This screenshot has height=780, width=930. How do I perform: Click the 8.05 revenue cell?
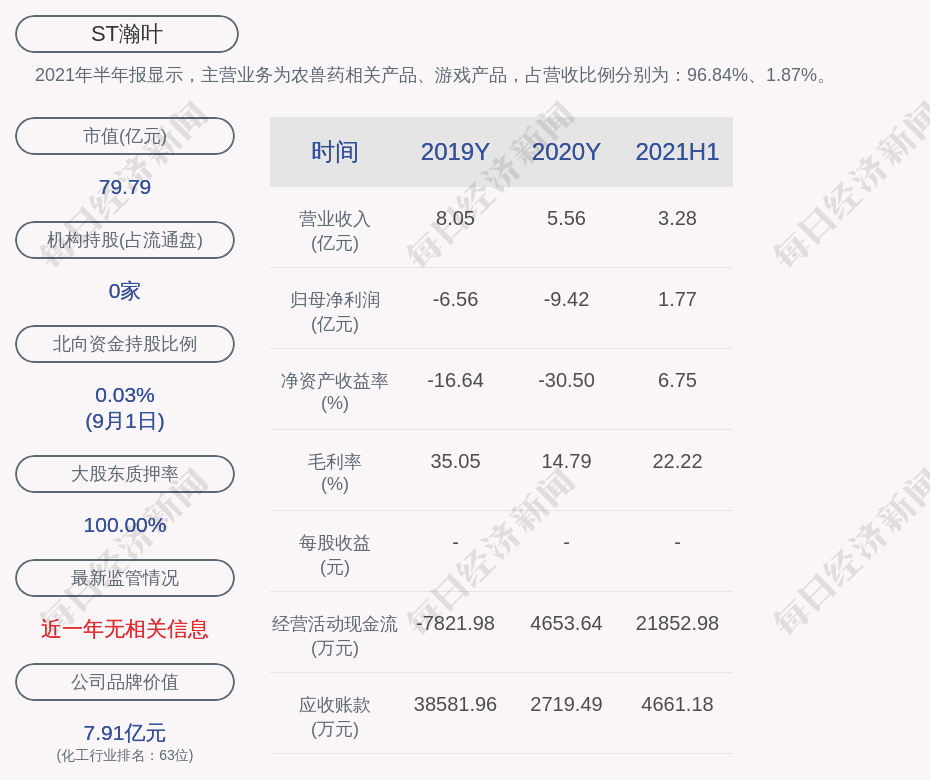click(x=455, y=218)
